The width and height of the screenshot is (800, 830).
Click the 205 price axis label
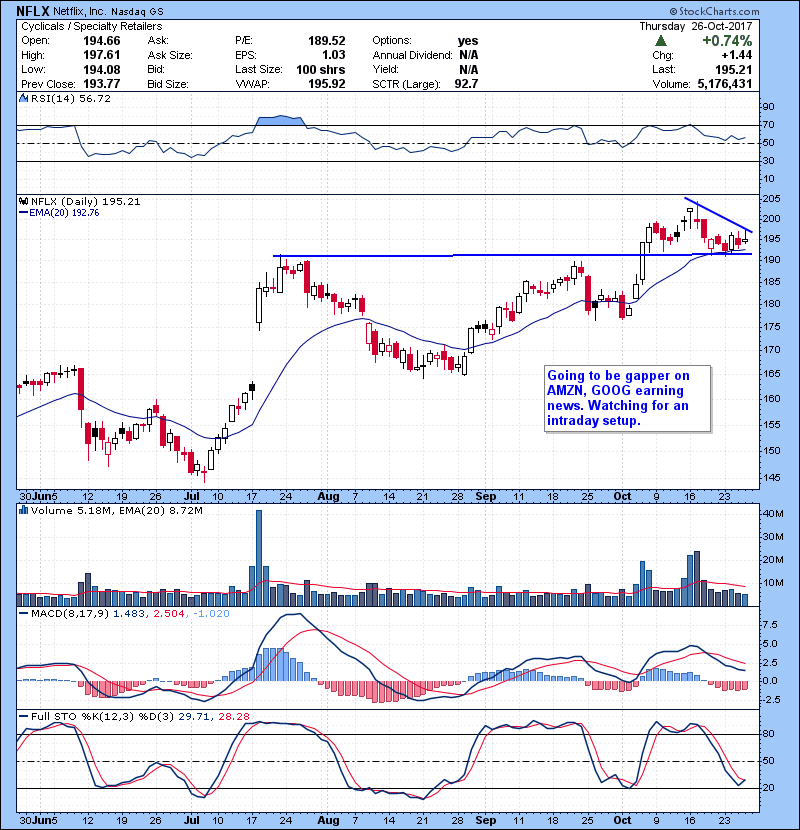point(772,199)
